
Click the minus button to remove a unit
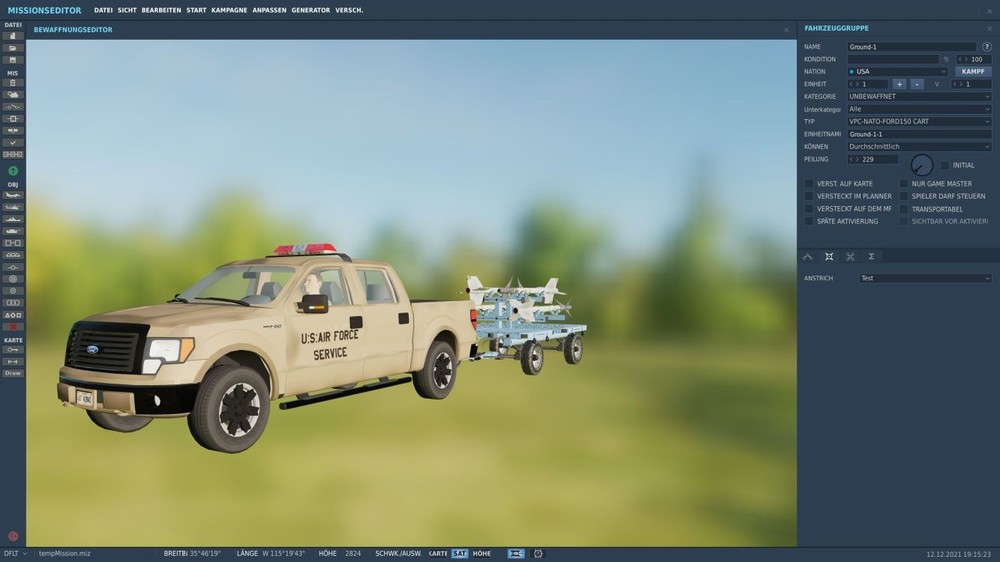[x=916, y=84]
